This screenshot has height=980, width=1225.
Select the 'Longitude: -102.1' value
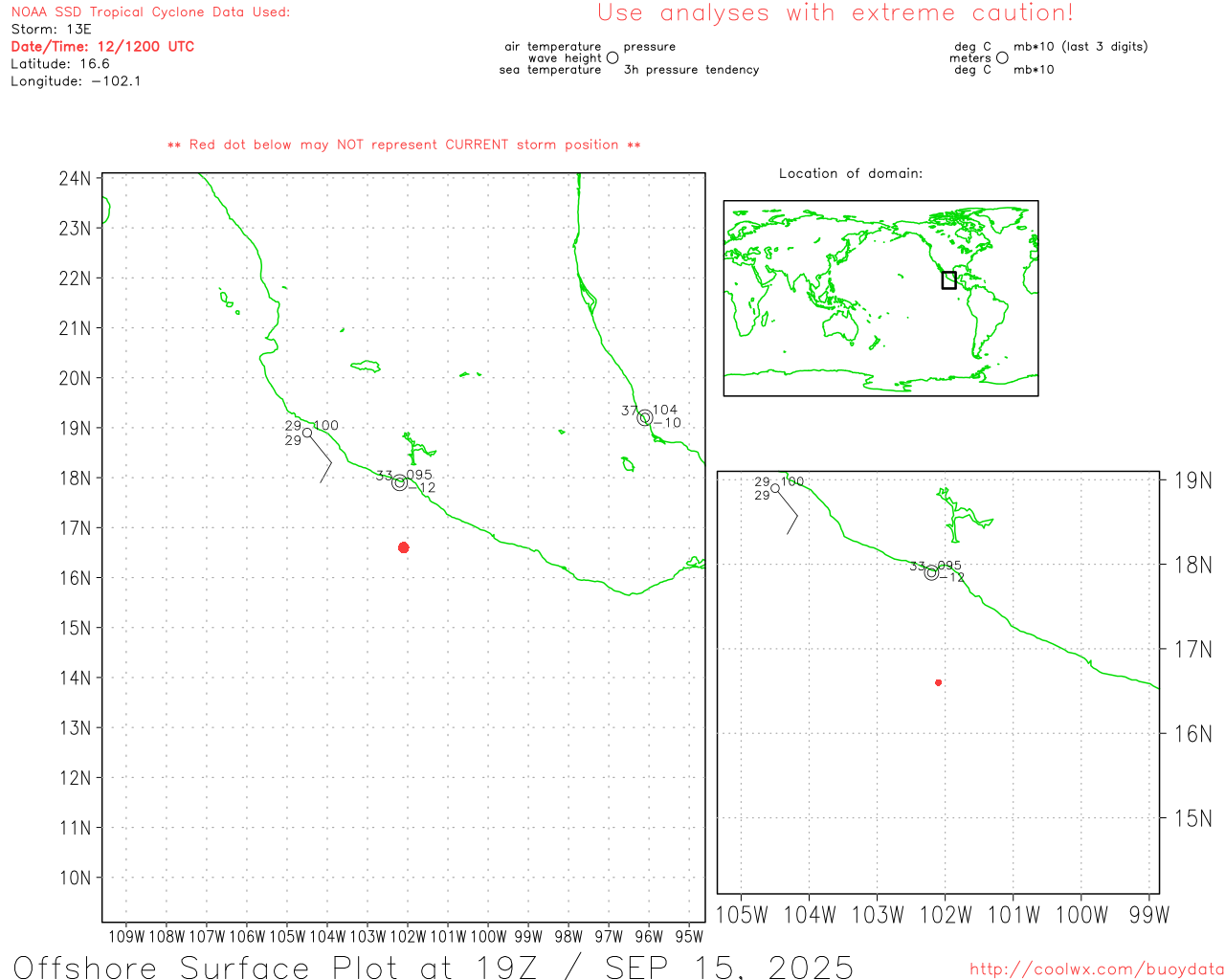click(76, 81)
